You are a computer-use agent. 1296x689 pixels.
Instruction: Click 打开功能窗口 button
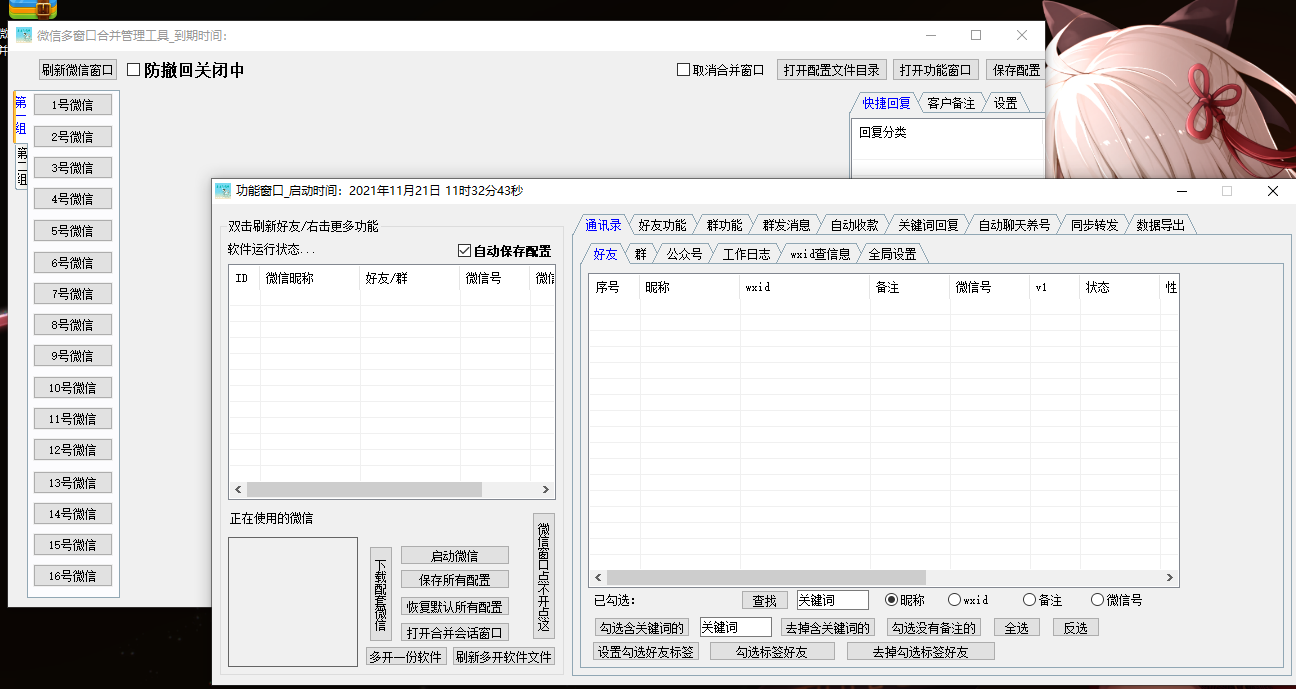pyautogui.click(x=935, y=70)
